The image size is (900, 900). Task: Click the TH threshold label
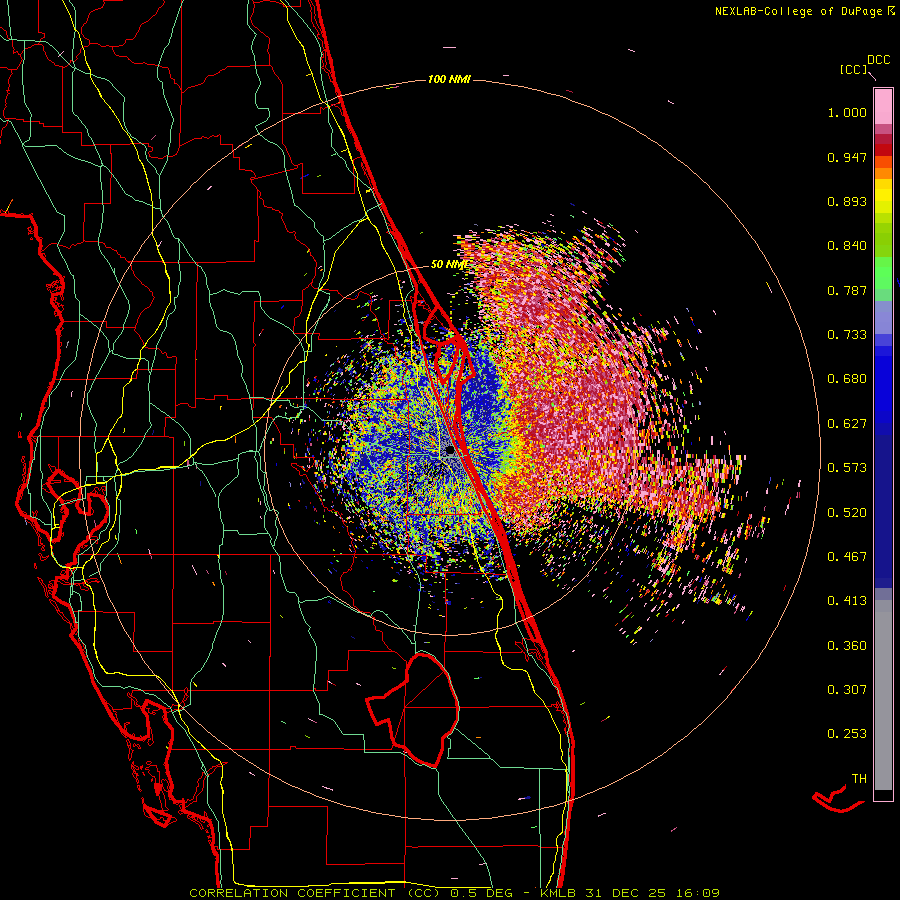pos(859,779)
